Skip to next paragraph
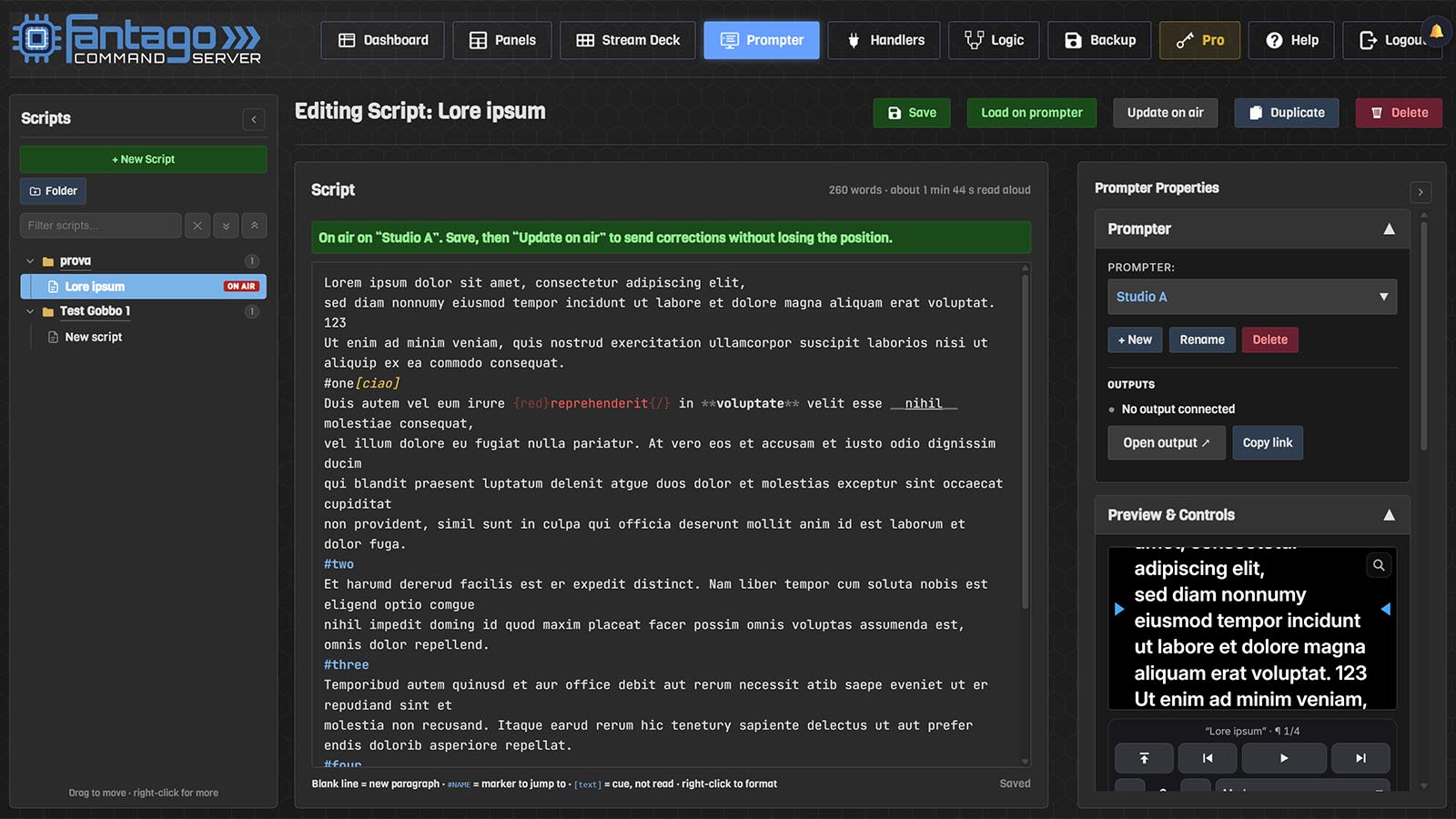The width and height of the screenshot is (1456, 819). coord(1360,758)
